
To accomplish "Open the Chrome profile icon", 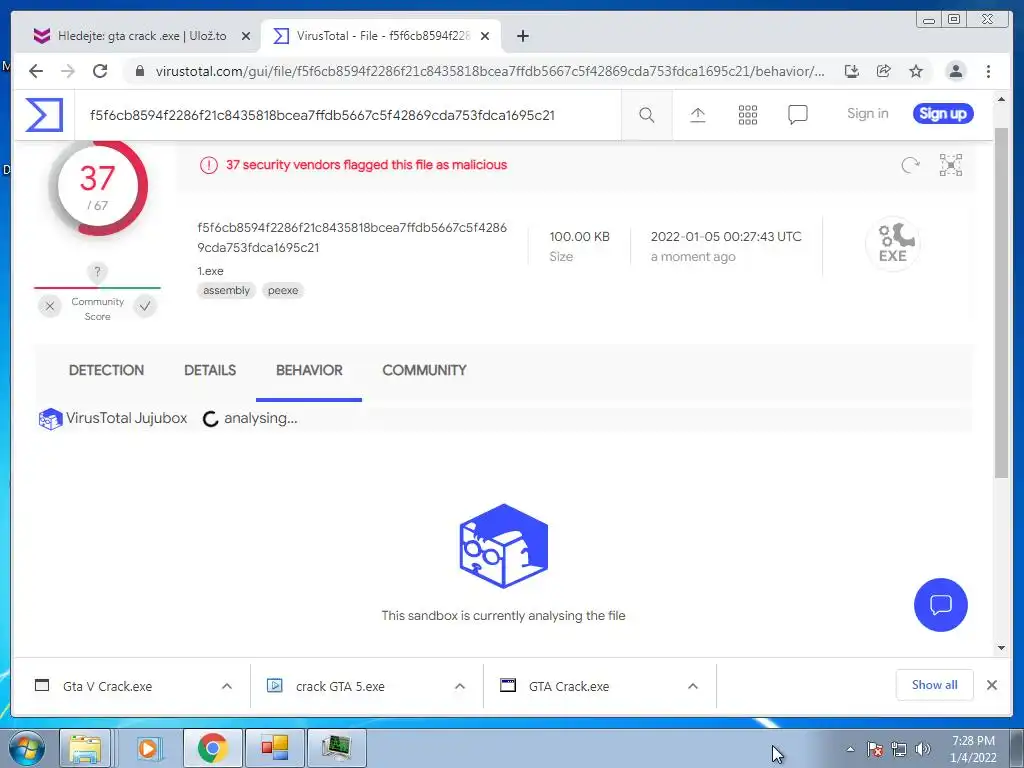I will (x=955, y=71).
